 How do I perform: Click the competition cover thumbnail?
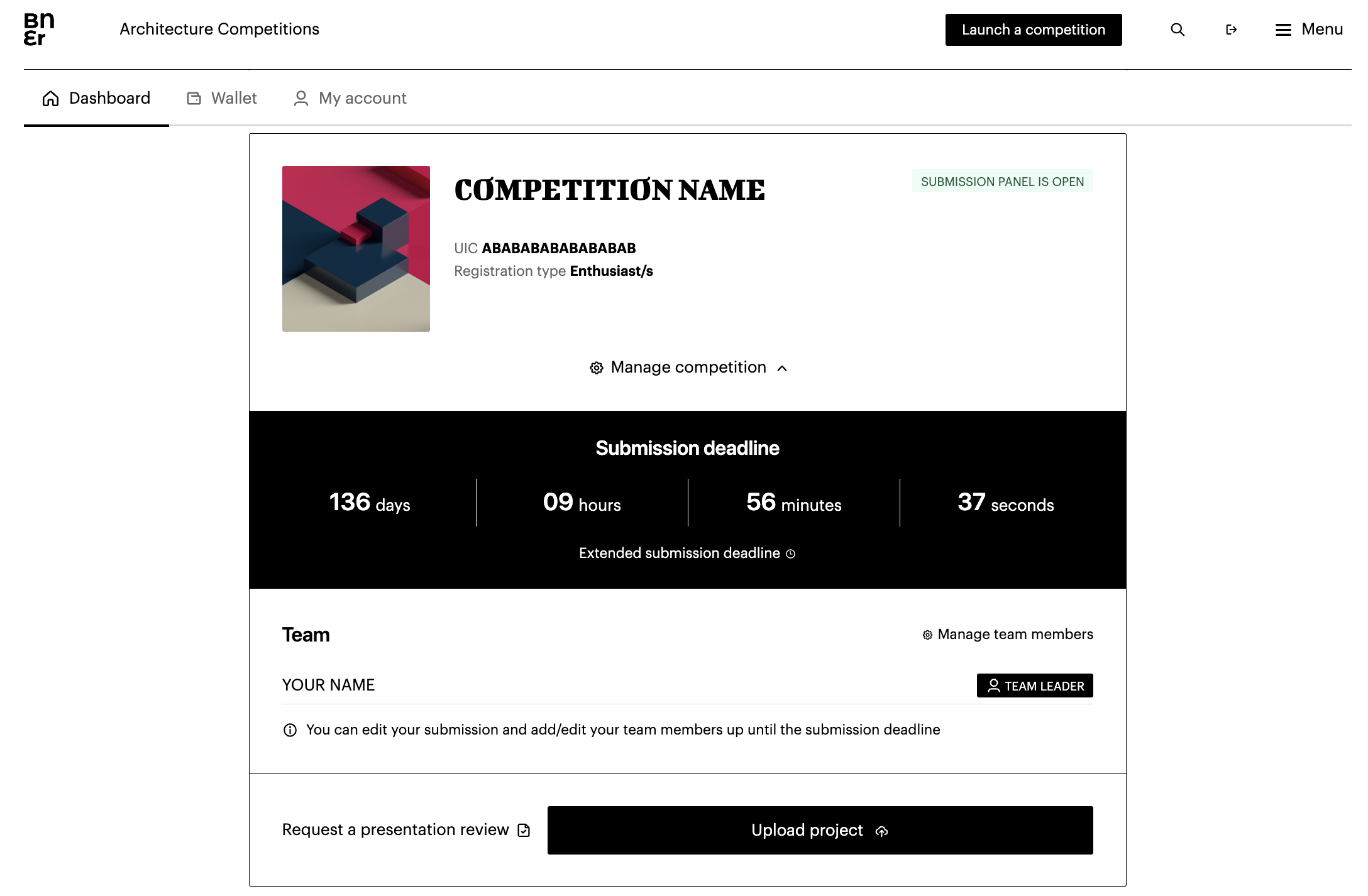(x=356, y=249)
